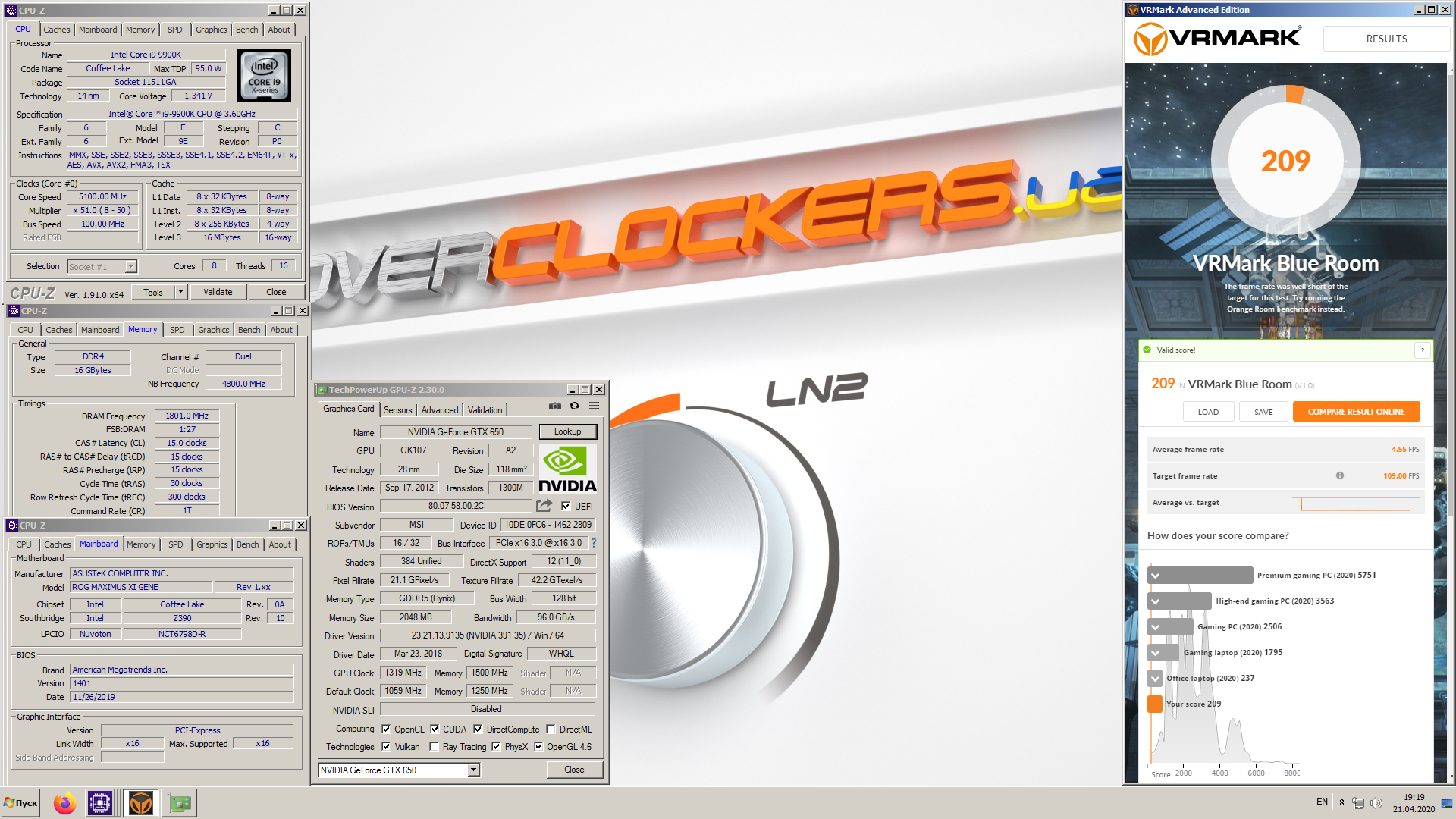
Task: Click the SAVE button in VRMark
Action: click(1263, 412)
